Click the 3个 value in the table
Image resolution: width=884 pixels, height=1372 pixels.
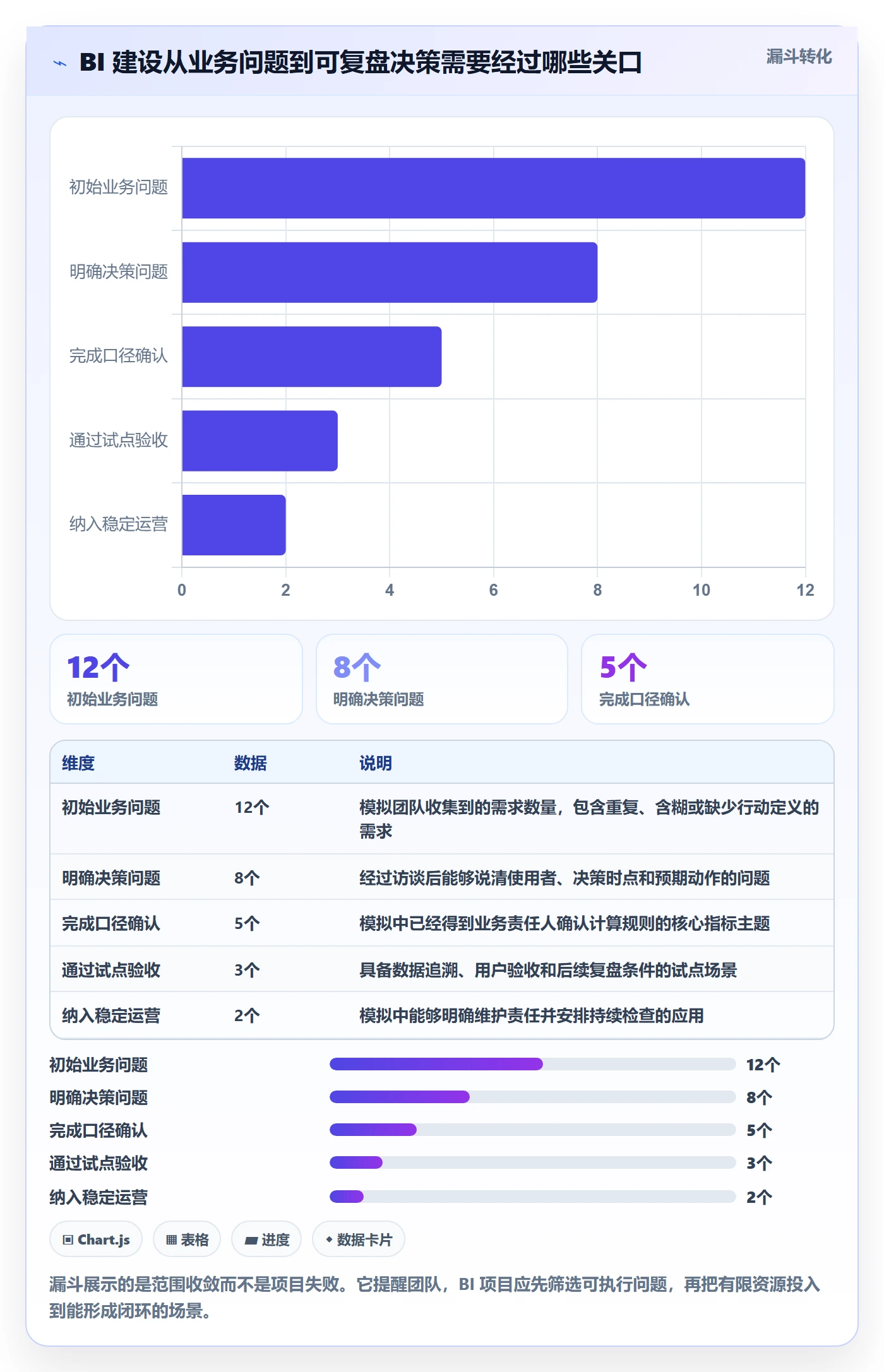pyautogui.click(x=248, y=970)
